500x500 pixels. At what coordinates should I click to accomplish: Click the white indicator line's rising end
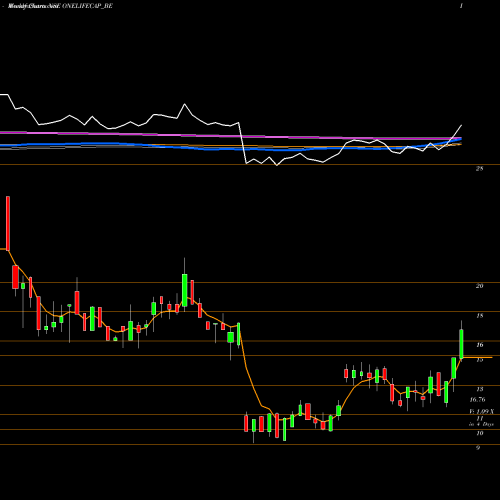click(461, 126)
